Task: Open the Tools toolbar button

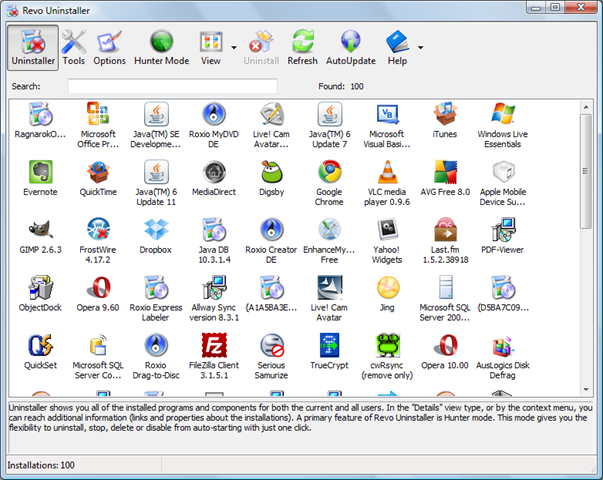Action: 74,48
